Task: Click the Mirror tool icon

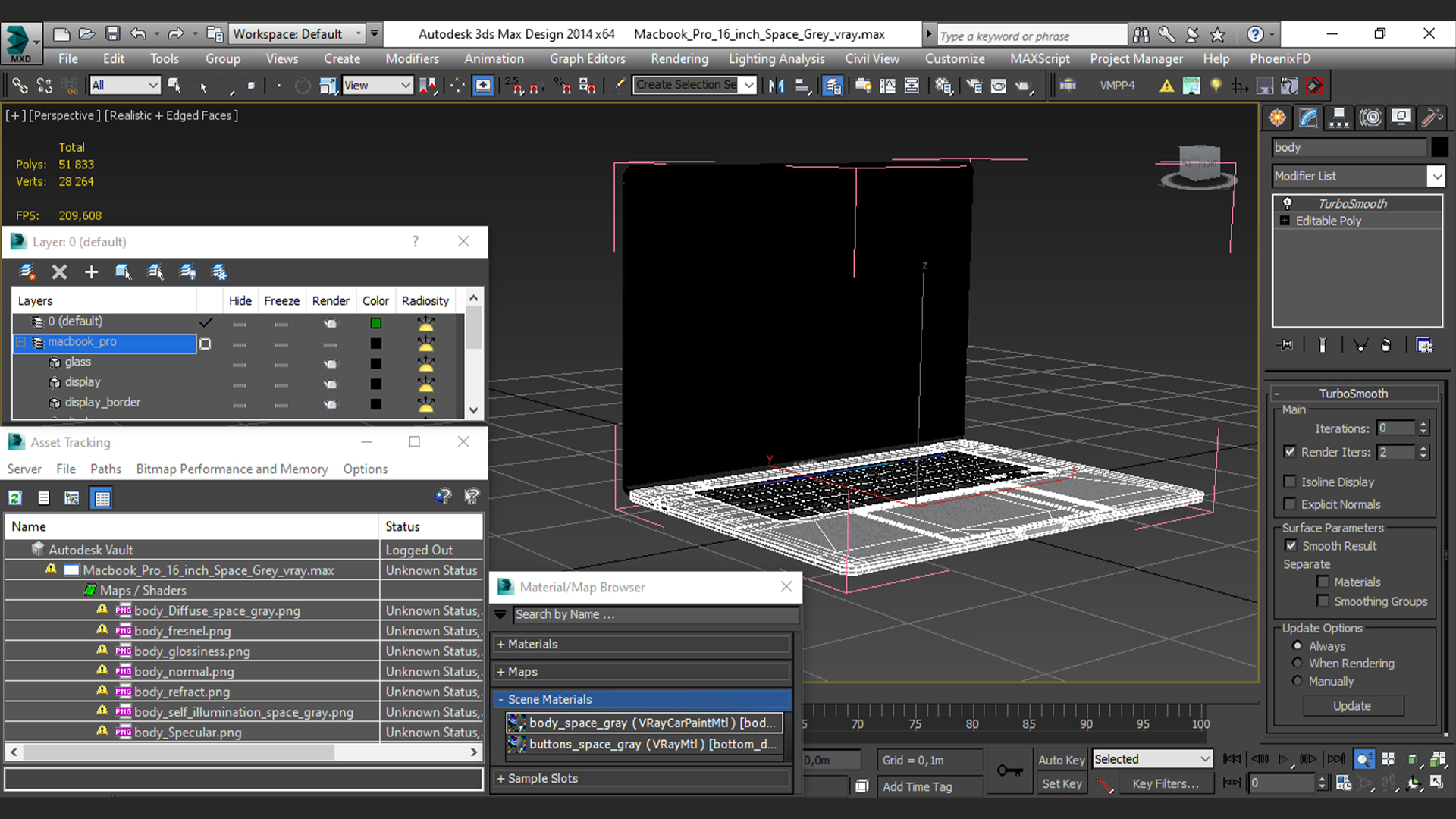Action: [776, 86]
